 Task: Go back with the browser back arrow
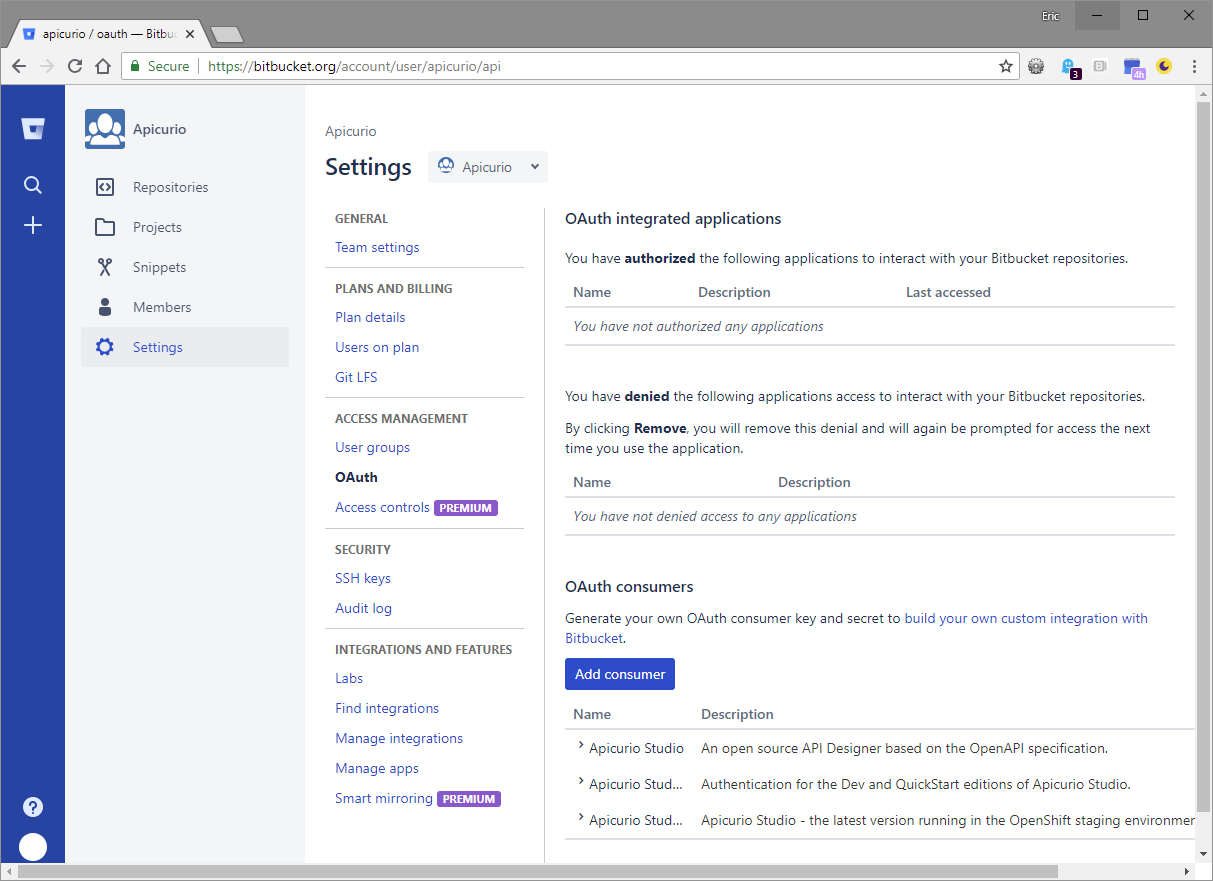(19, 66)
